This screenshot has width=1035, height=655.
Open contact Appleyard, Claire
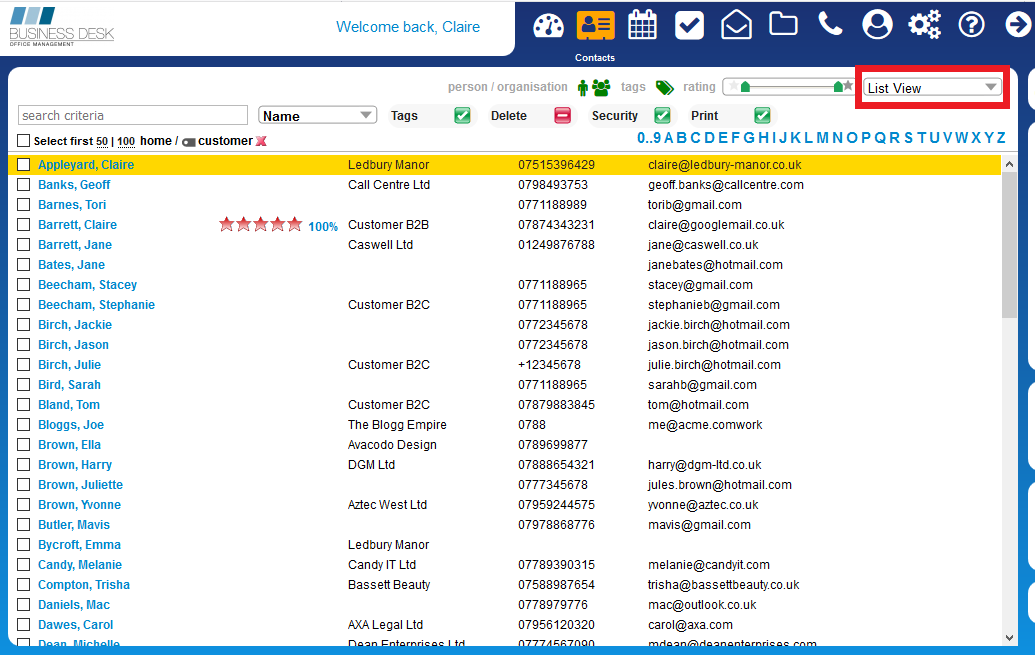click(86, 164)
